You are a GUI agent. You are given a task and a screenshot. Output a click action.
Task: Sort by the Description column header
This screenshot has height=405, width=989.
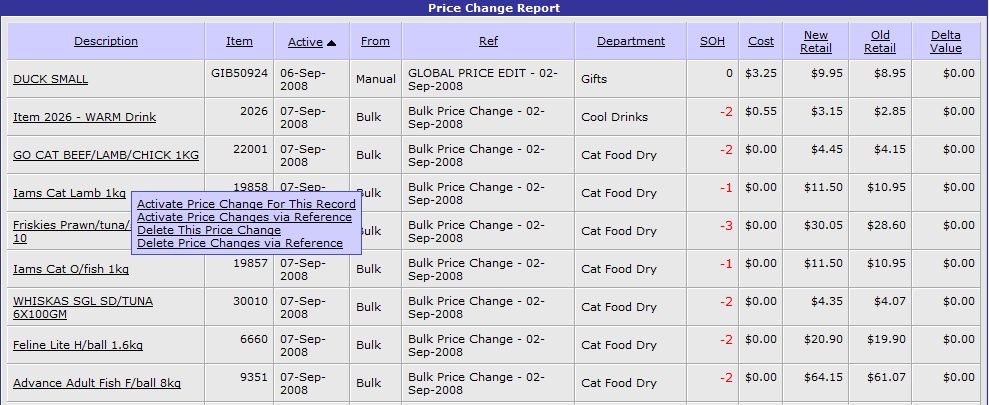106,41
